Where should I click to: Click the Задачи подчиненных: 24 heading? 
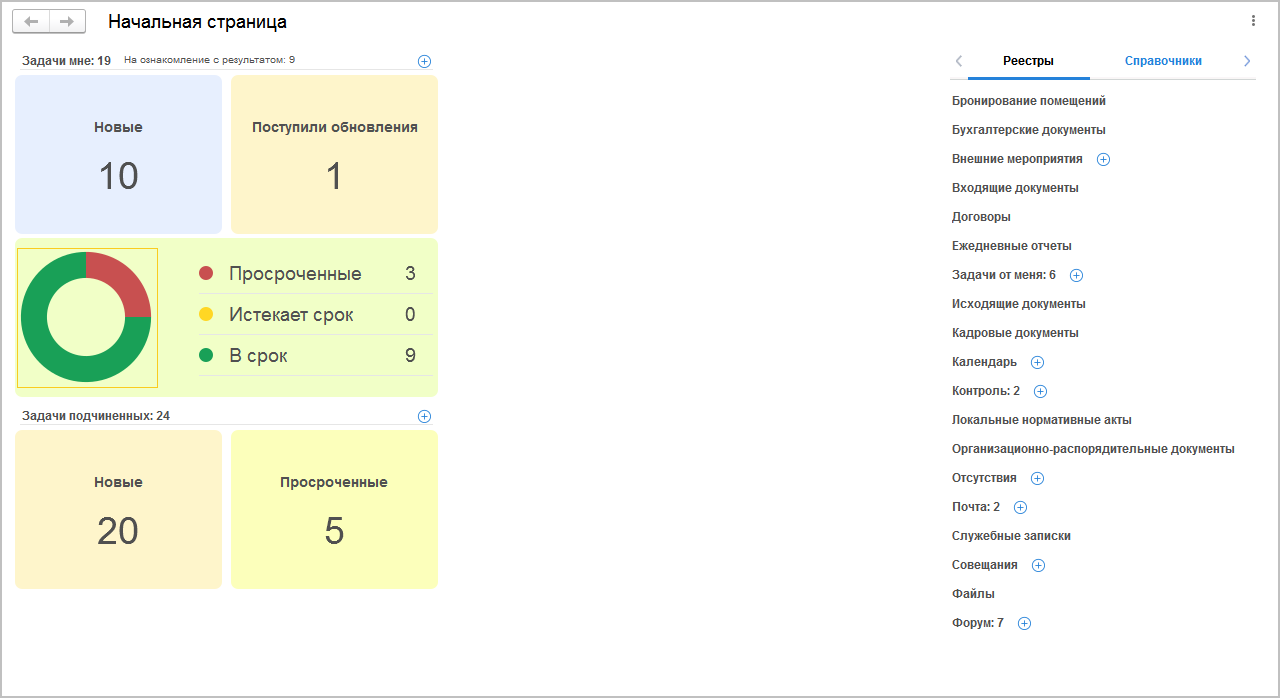tap(96, 416)
